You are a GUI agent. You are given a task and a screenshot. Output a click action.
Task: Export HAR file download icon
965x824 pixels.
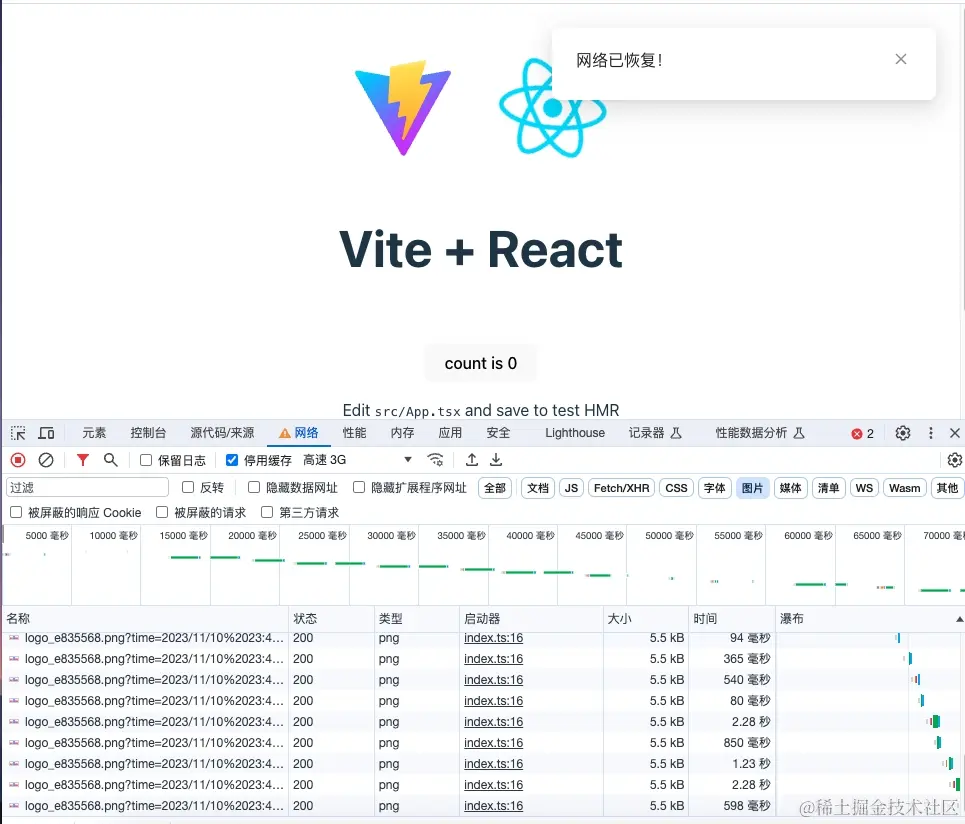click(x=496, y=460)
